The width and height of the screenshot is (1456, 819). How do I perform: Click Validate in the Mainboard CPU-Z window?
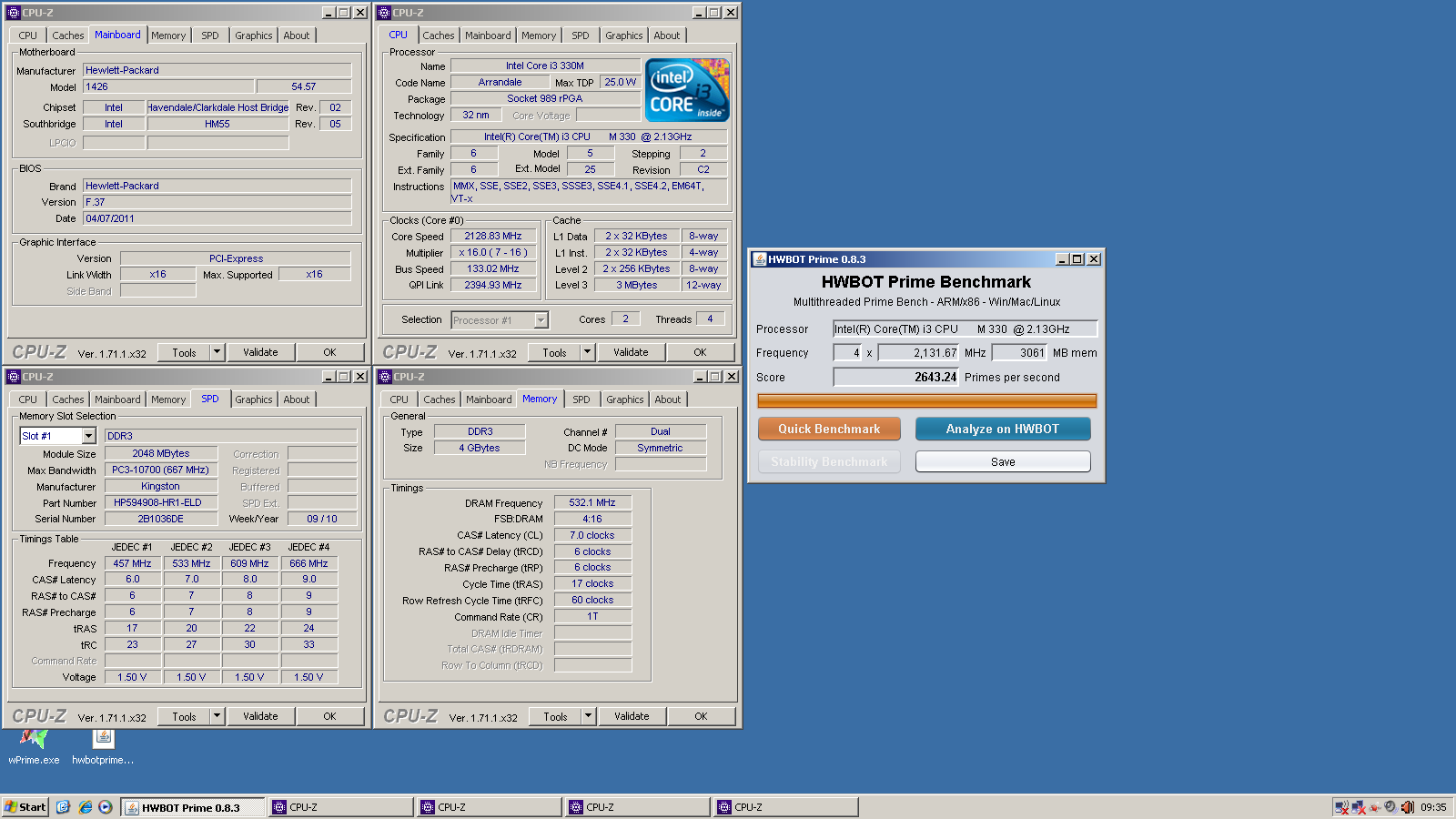[x=260, y=352]
